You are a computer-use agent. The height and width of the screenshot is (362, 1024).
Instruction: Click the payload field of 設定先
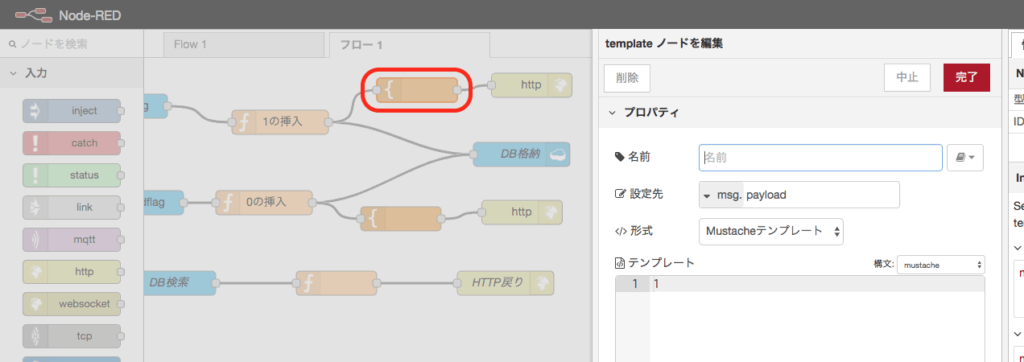(821, 195)
